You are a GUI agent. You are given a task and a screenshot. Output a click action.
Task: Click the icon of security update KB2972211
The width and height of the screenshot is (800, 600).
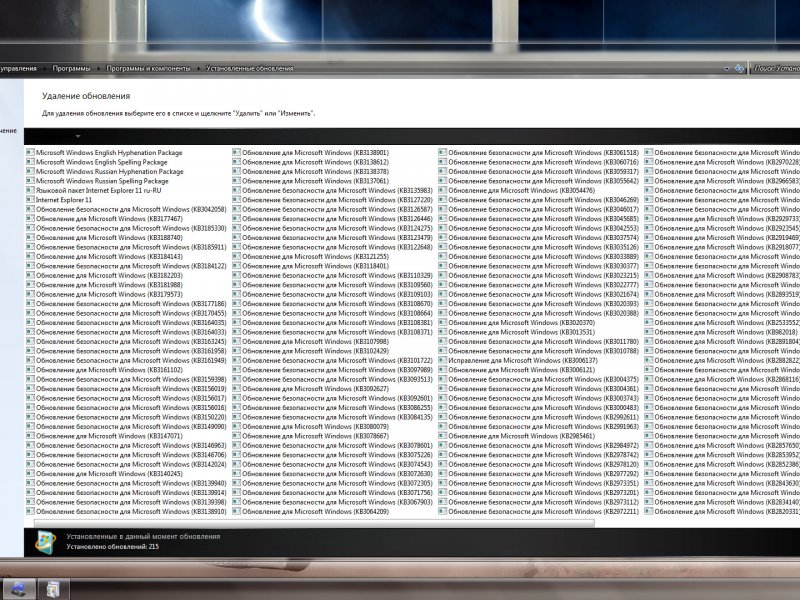click(443, 511)
